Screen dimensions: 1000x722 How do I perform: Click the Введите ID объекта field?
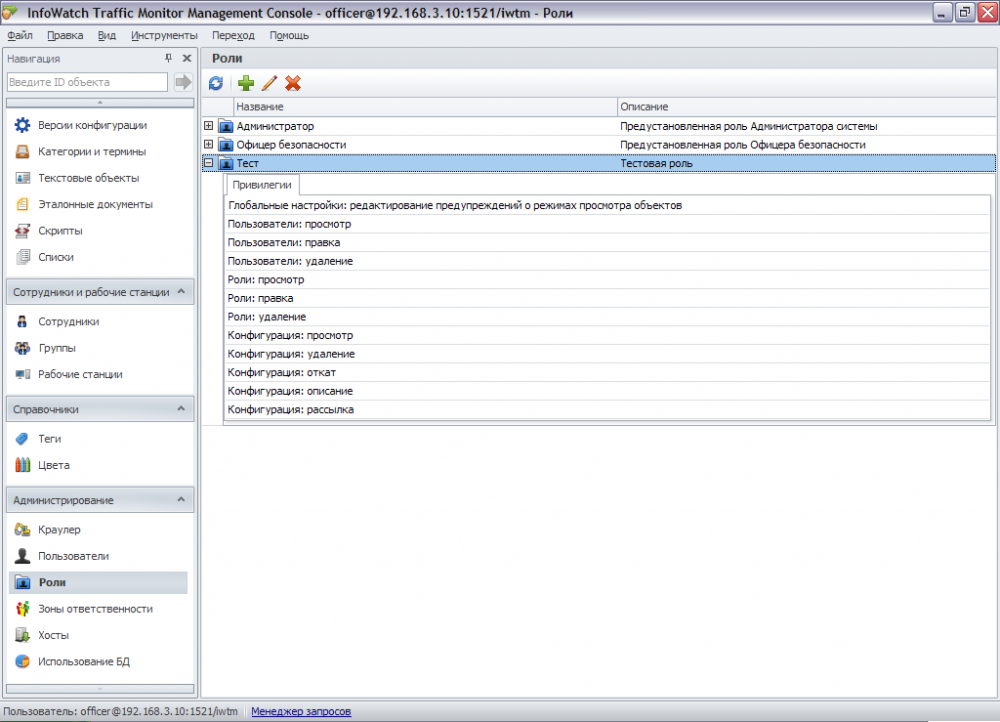(x=87, y=82)
